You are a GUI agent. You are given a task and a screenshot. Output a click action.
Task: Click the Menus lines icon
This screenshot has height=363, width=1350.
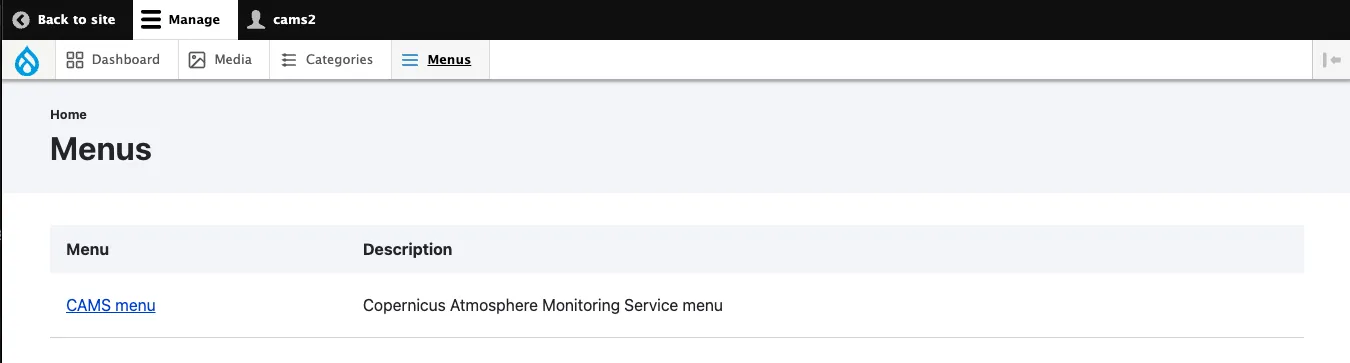[410, 60]
